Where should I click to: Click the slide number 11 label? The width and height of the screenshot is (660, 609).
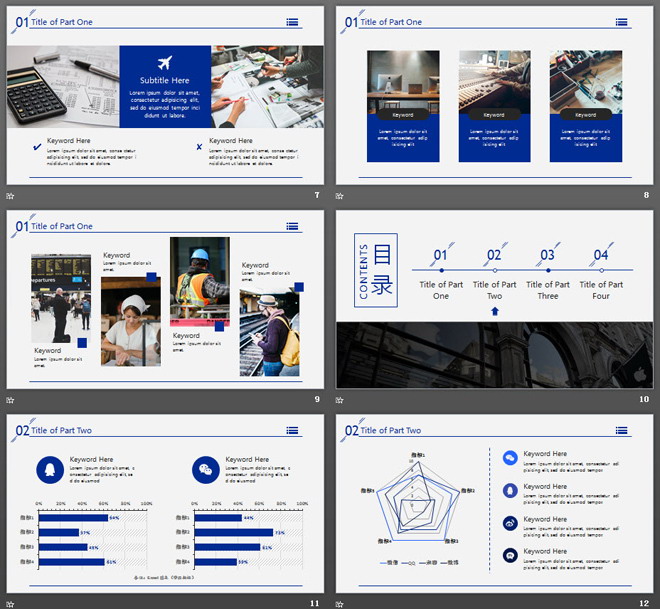point(315,603)
